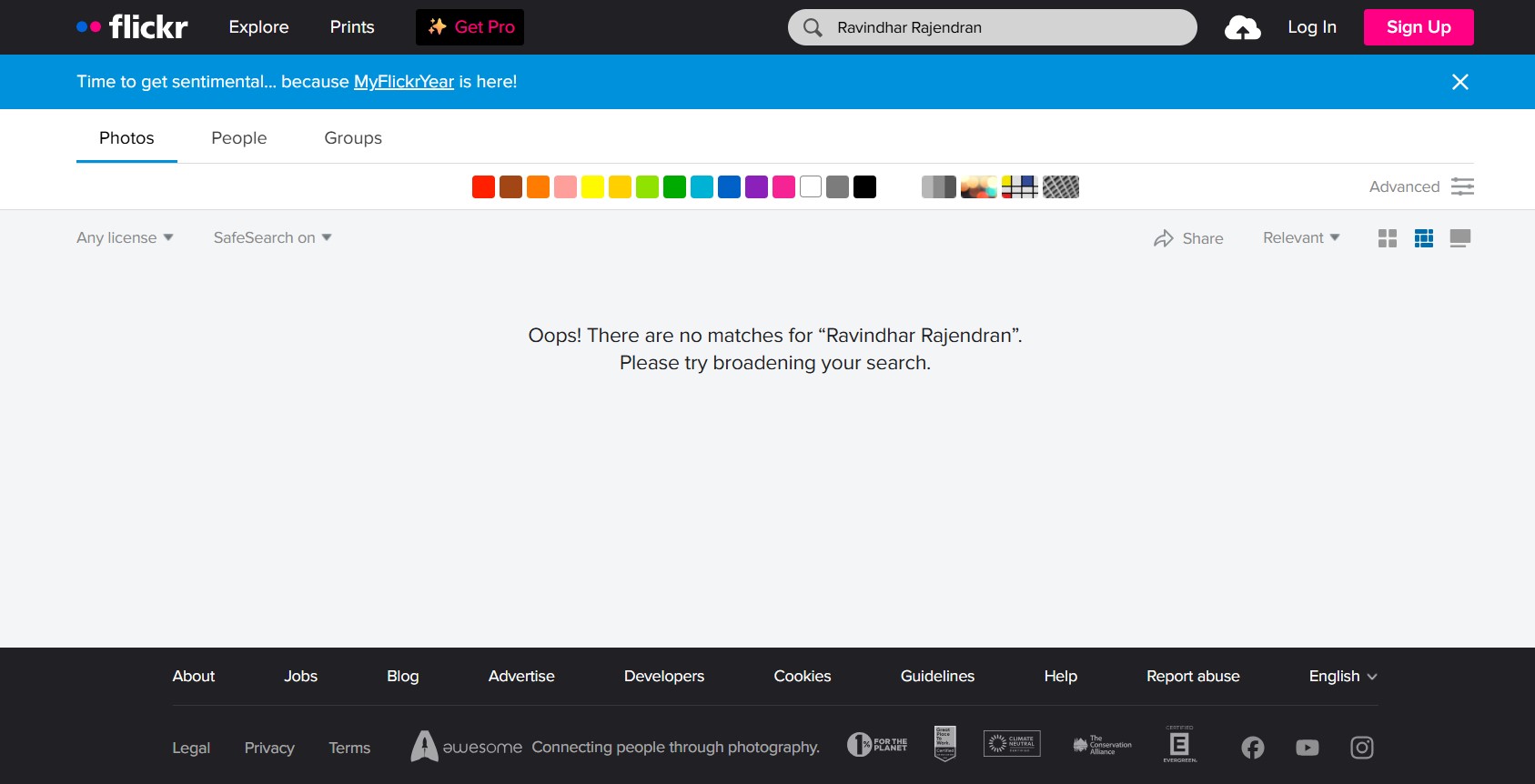Viewport: 1535px width, 784px height.
Task: Click the Flickr logo
Action: pos(133,27)
